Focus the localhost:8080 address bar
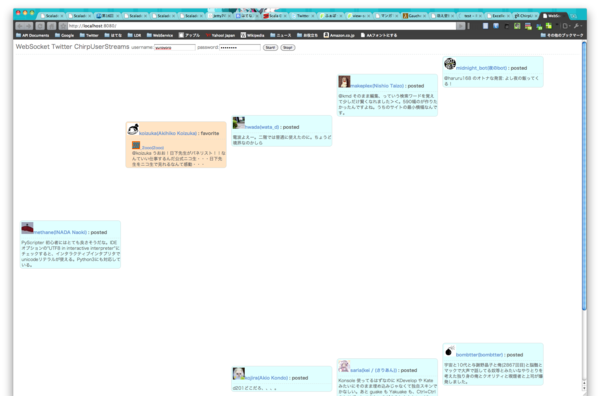The image size is (600, 396). 262,26
